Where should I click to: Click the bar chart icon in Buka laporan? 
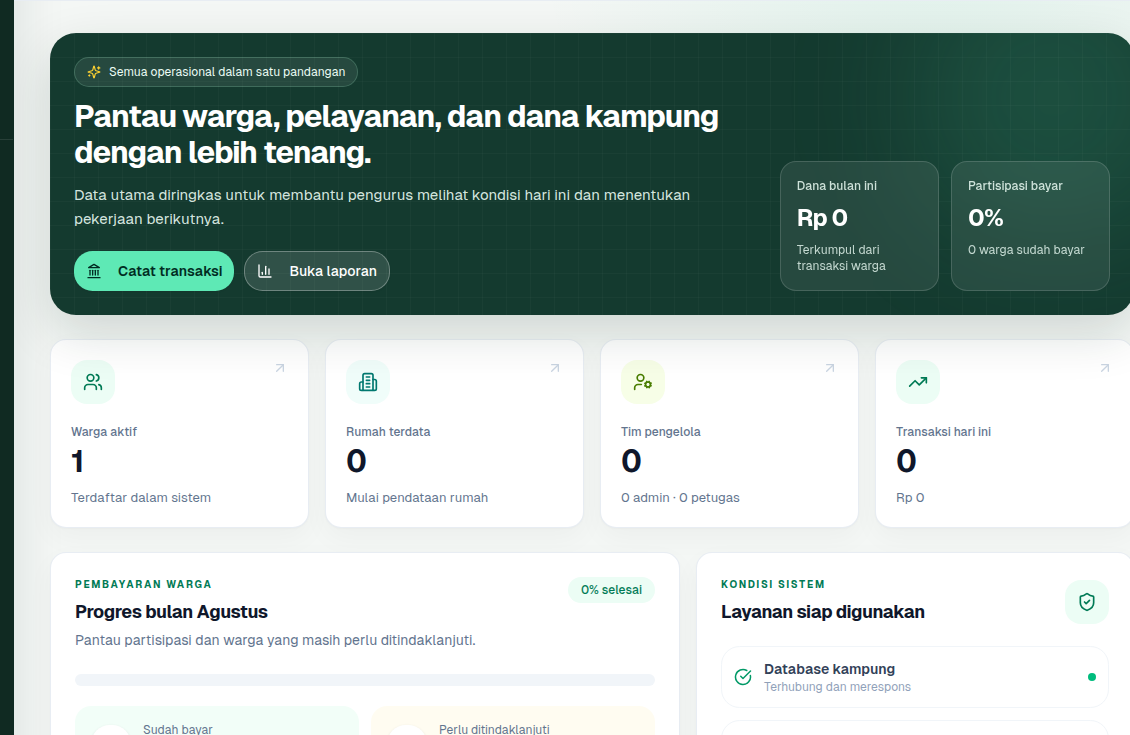pyautogui.click(x=264, y=271)
